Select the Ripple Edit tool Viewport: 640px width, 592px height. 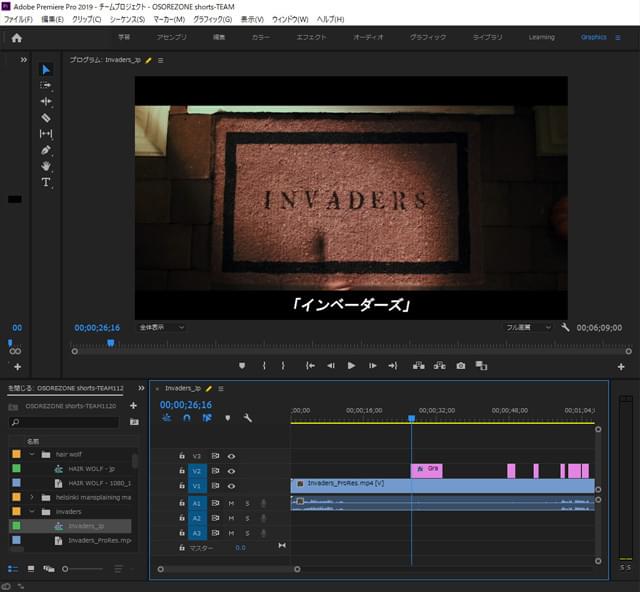coord(46,101)
